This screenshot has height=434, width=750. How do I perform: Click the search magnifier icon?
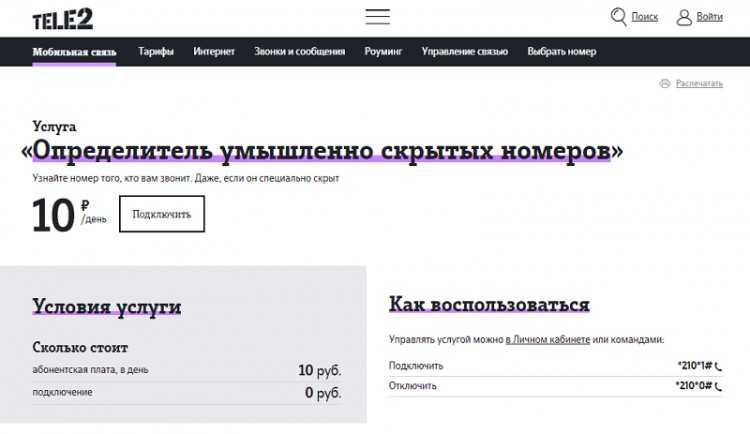pyautogui.click(x=618, y=17)
